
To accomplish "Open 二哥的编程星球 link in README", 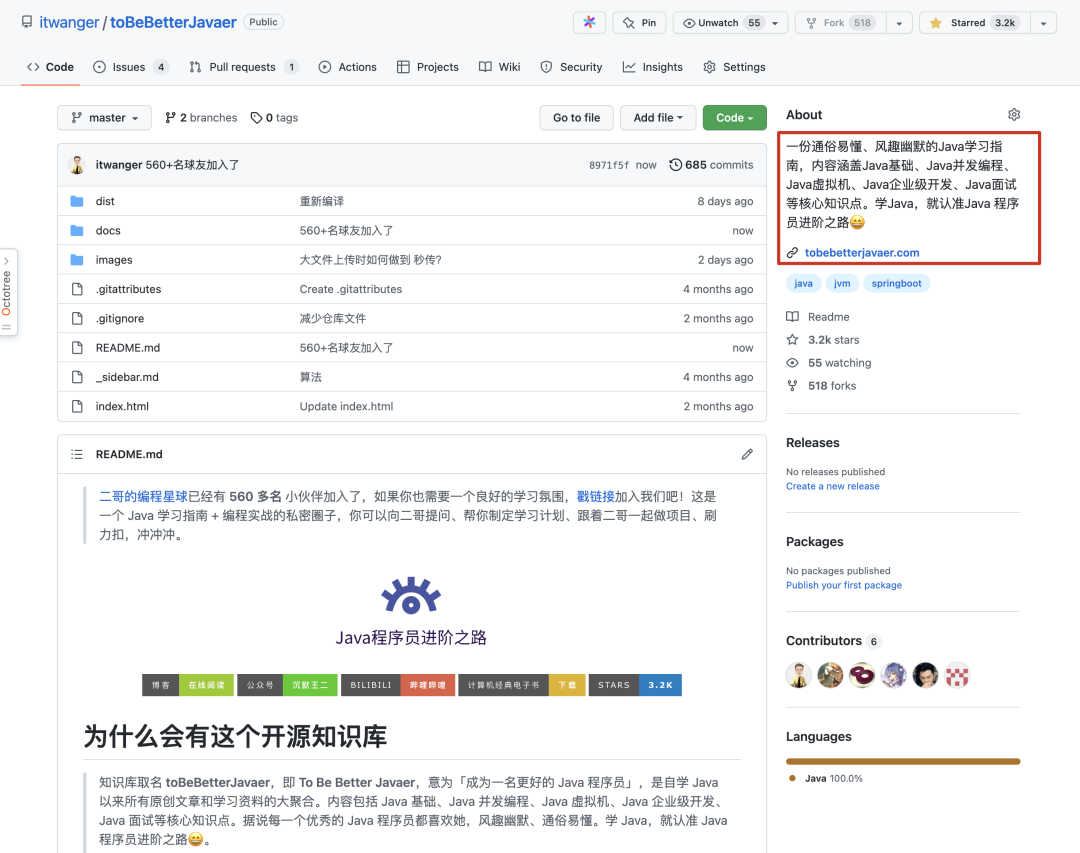I will pos(143,496).
